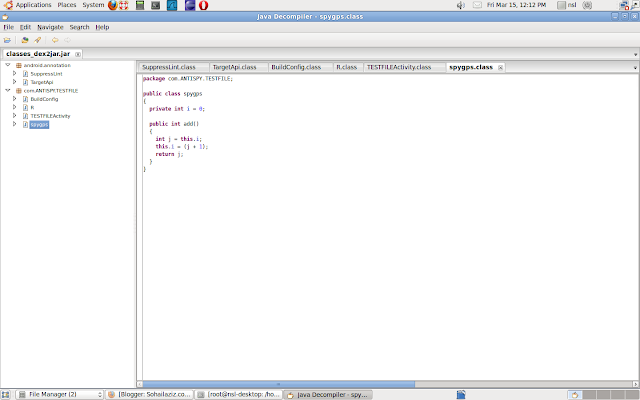The image size is (640, 400).
Task: Click the date and time clock
Action: click(x=516, y=5)
